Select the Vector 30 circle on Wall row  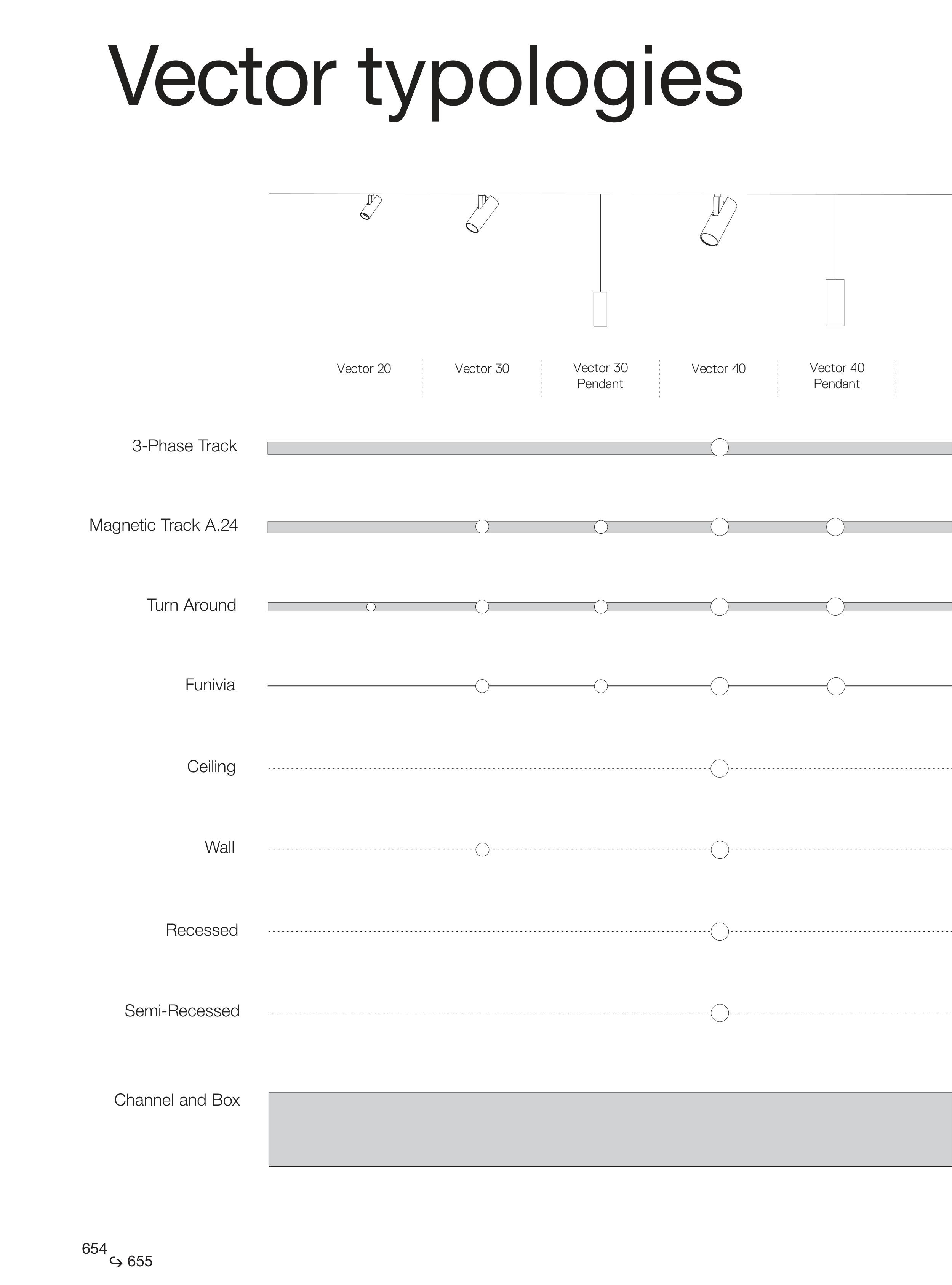[x=482, y=850]
